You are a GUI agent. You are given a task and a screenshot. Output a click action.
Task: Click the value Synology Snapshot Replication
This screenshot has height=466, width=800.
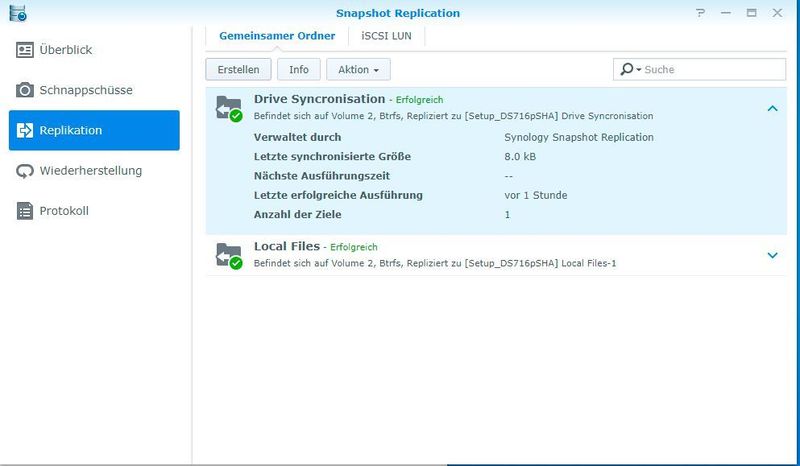click(x=579, y=137)
